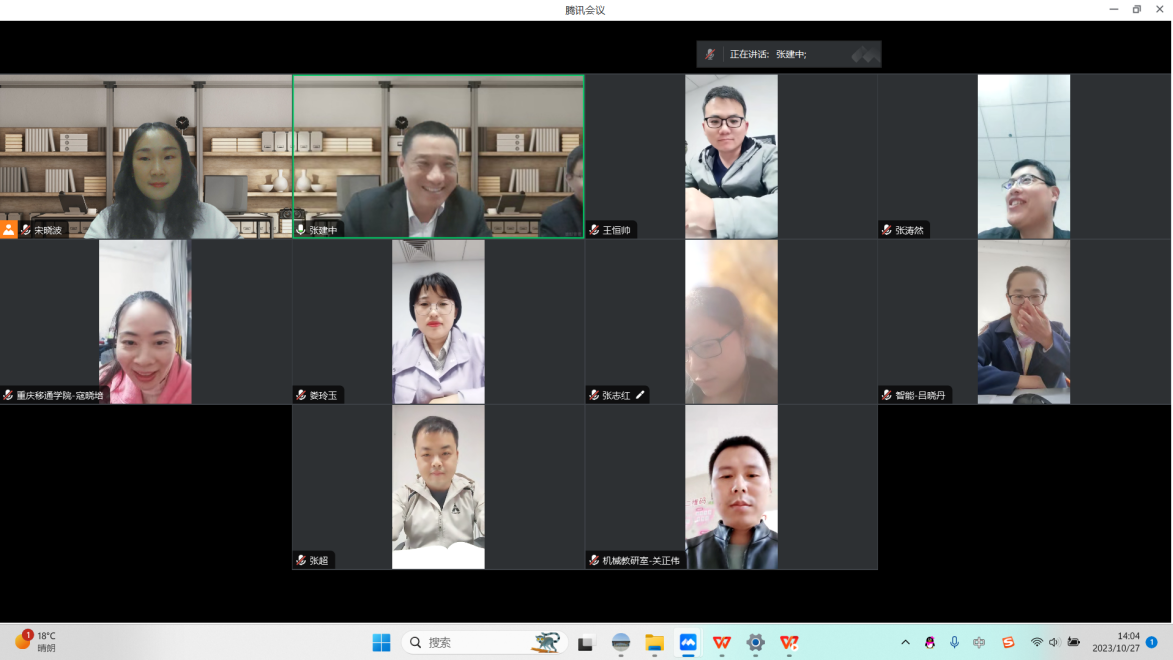Select 机械教研室-关正伟's video tile
1173x660 pixels.
pos(731,487)
